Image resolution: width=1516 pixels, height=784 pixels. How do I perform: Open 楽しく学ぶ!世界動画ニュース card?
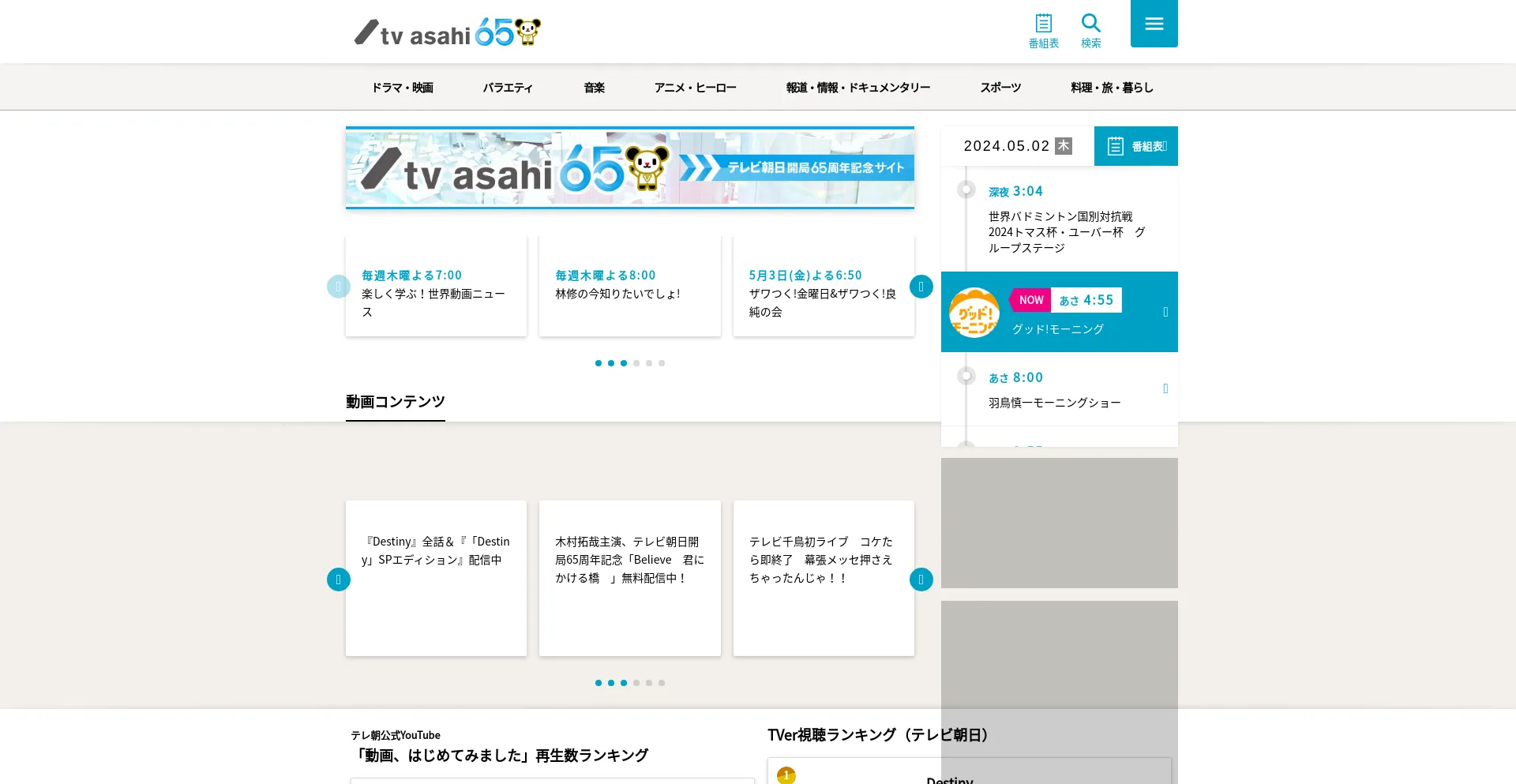click(x=436, y=287)
